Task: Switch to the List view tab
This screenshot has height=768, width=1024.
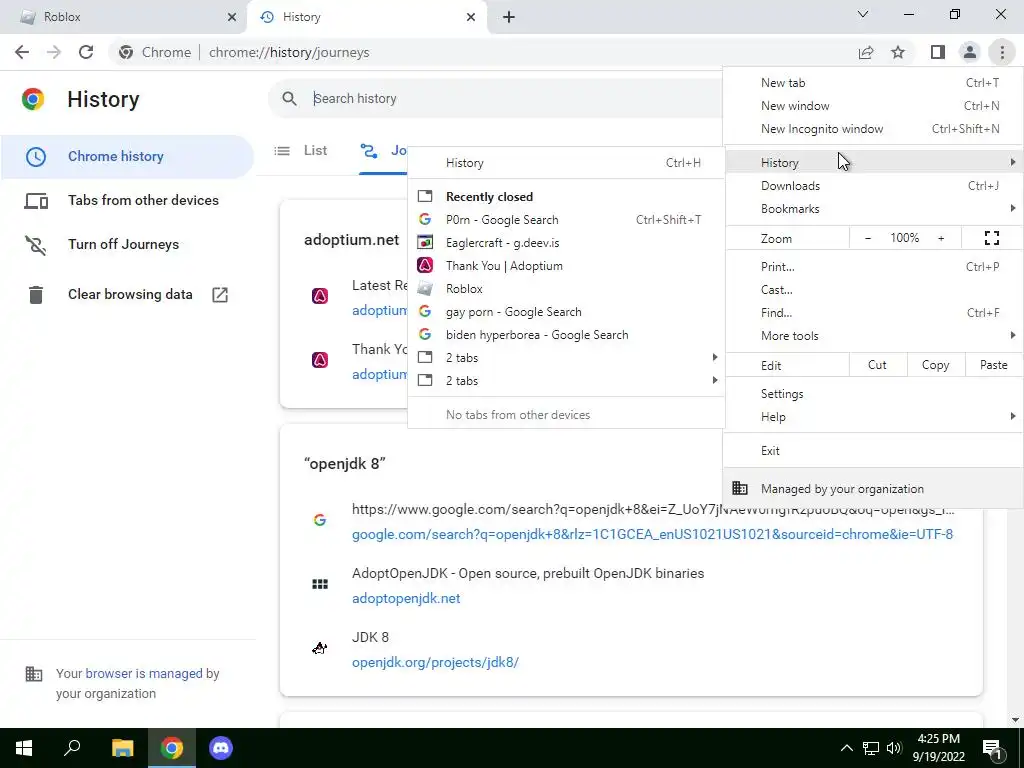Action: click(x=301, y=151)
